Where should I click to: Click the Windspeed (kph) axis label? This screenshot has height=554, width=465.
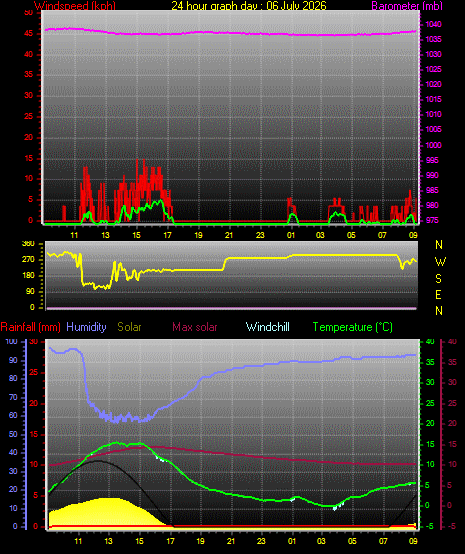pos(75,5)
